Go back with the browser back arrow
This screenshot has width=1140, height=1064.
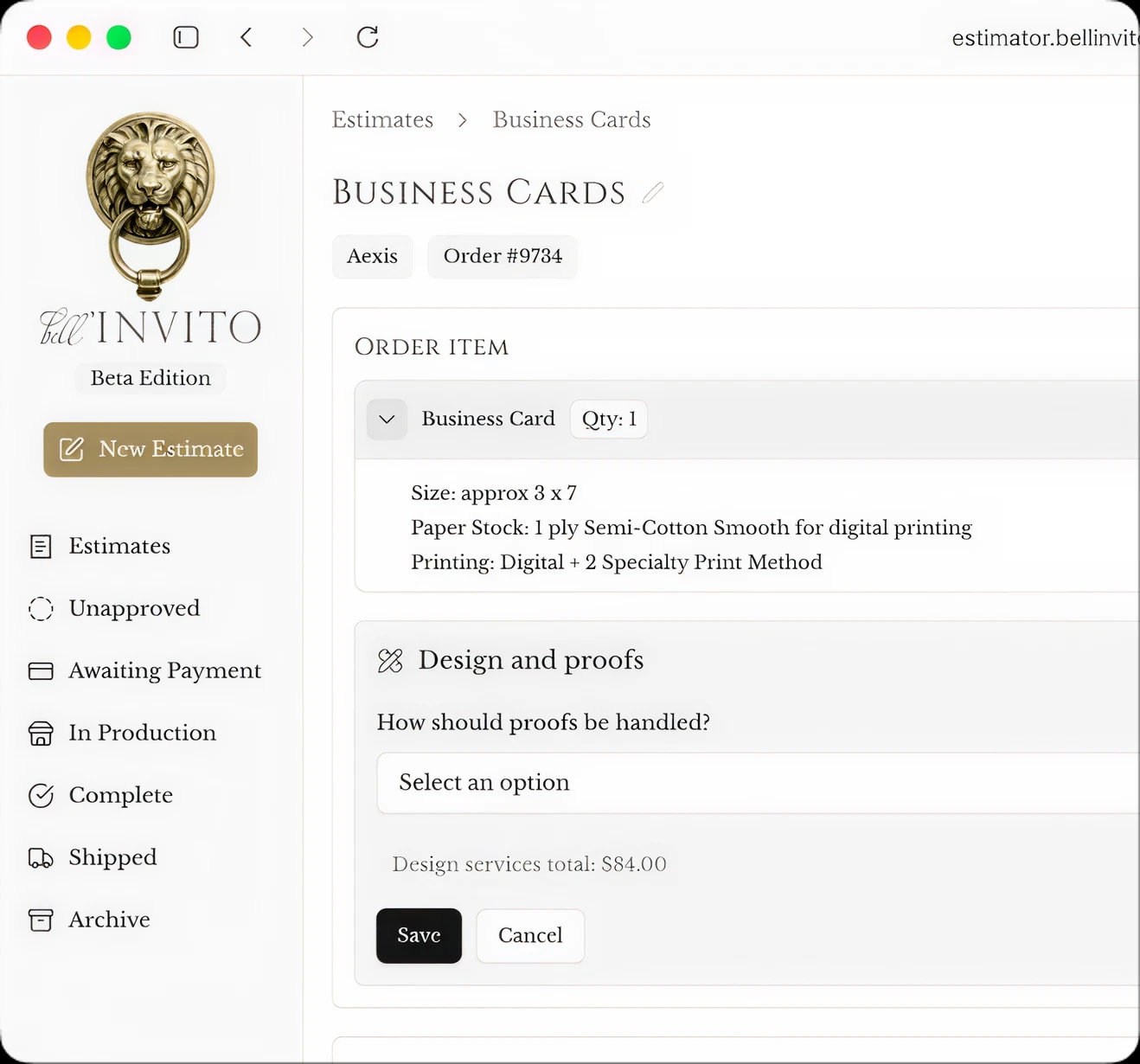point(247,37)
